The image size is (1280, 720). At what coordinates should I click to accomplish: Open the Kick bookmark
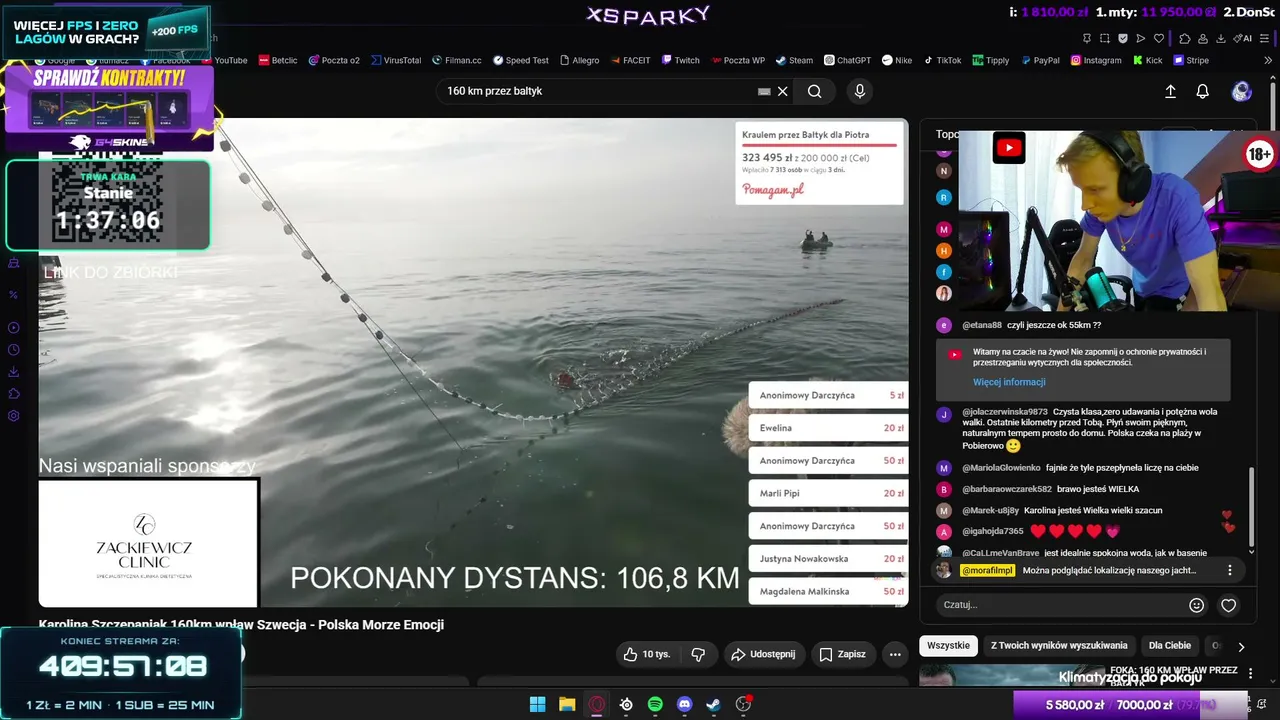(x=1147, y=60)
